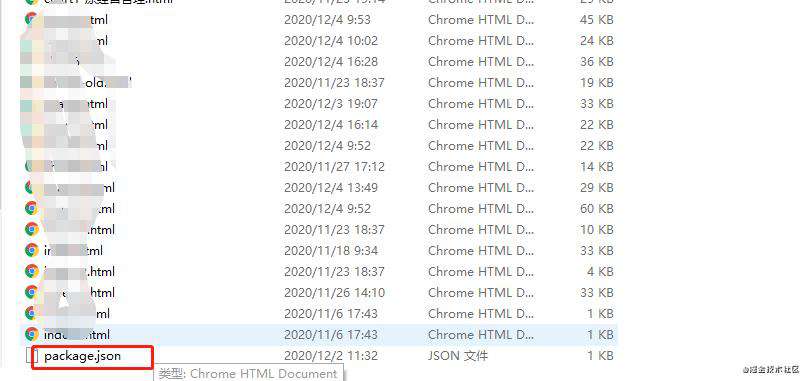Click Chrome icon of the 4 KB file
The height and width of the screenshot is (381, 808).
[31, 271]
